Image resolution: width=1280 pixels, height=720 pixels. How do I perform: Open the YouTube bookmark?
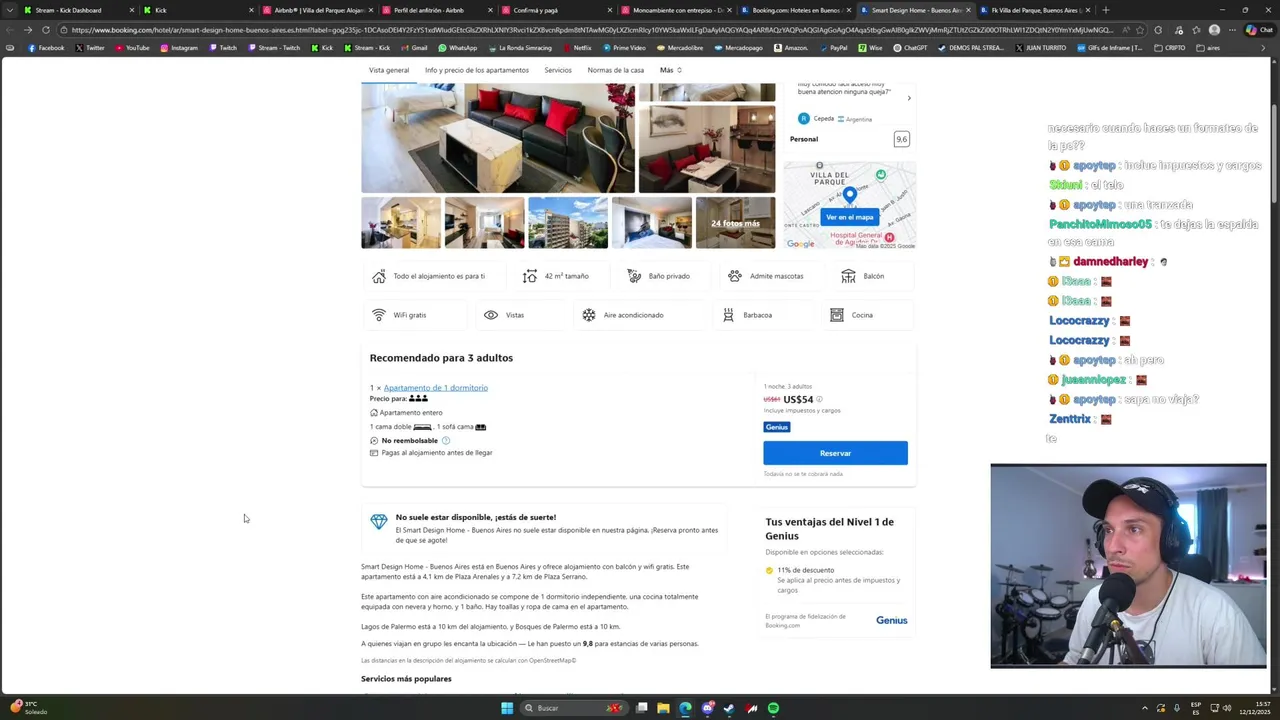[132, 48]
